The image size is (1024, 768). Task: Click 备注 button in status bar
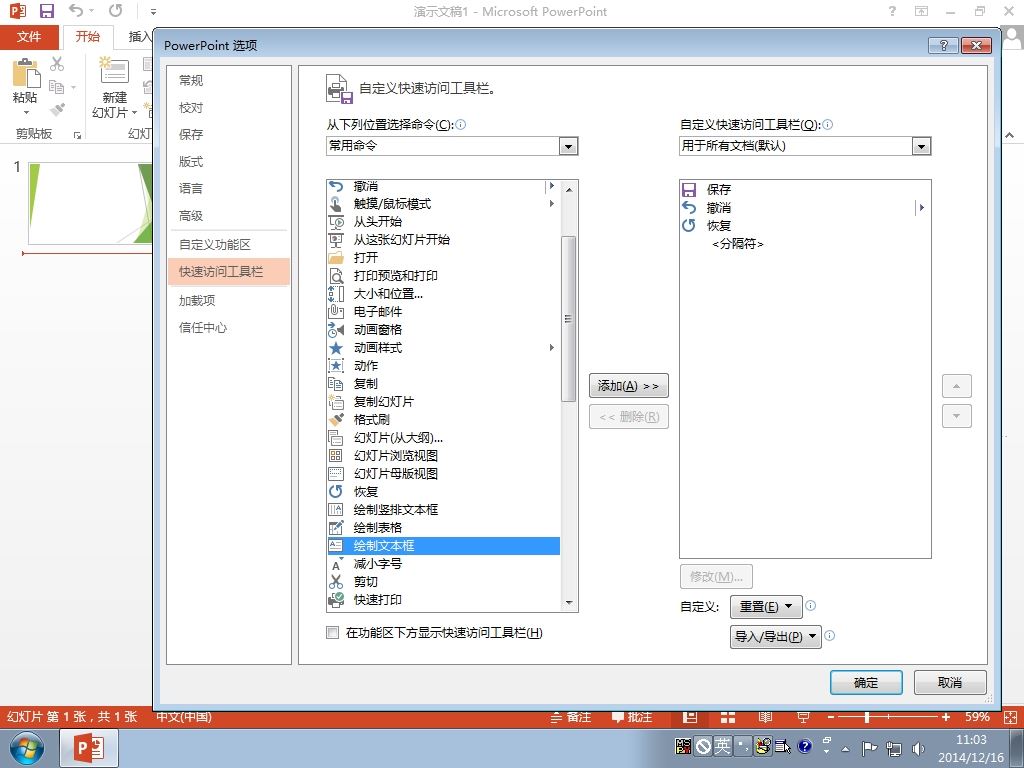[x=571, y=717]
